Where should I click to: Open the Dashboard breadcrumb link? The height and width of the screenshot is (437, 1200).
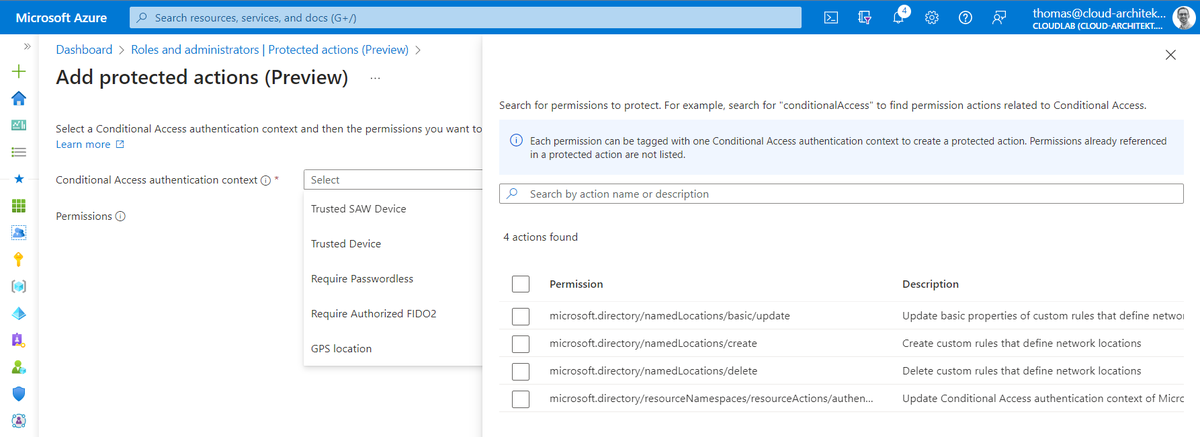pos(84,49)
